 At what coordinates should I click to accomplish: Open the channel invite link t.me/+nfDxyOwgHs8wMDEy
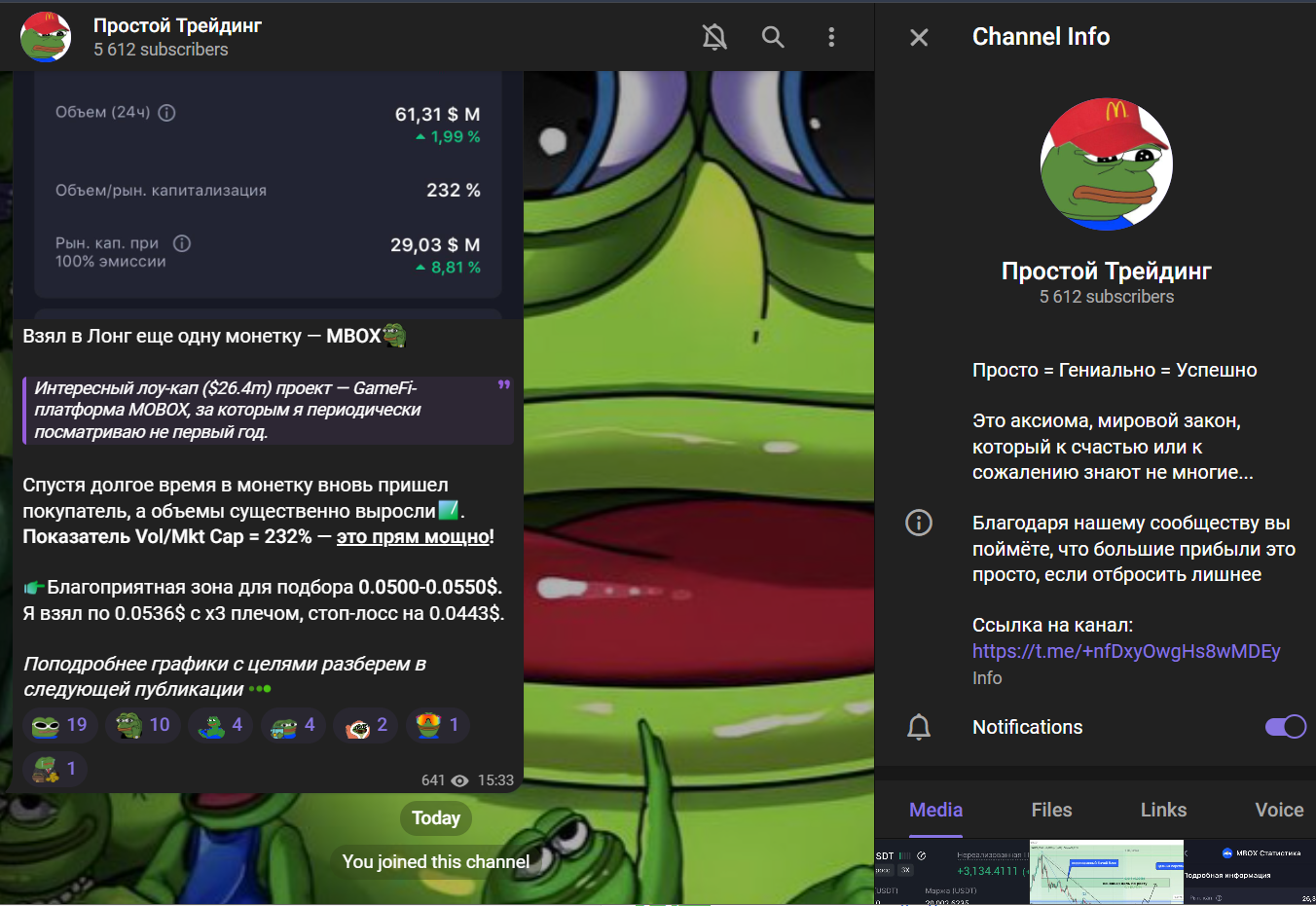[1126, 651]
